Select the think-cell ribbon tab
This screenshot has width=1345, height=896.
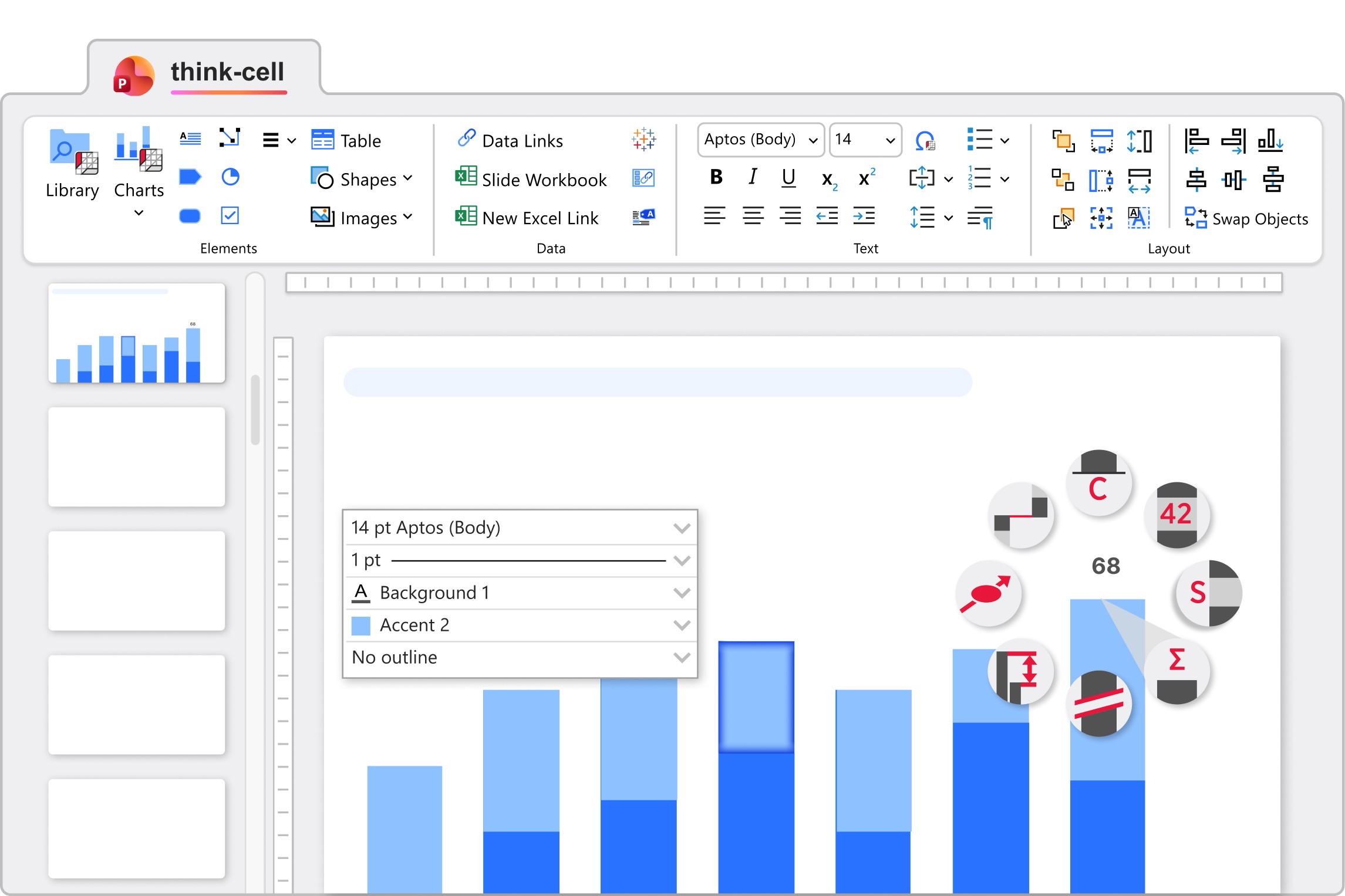click(x=227, y=72)
